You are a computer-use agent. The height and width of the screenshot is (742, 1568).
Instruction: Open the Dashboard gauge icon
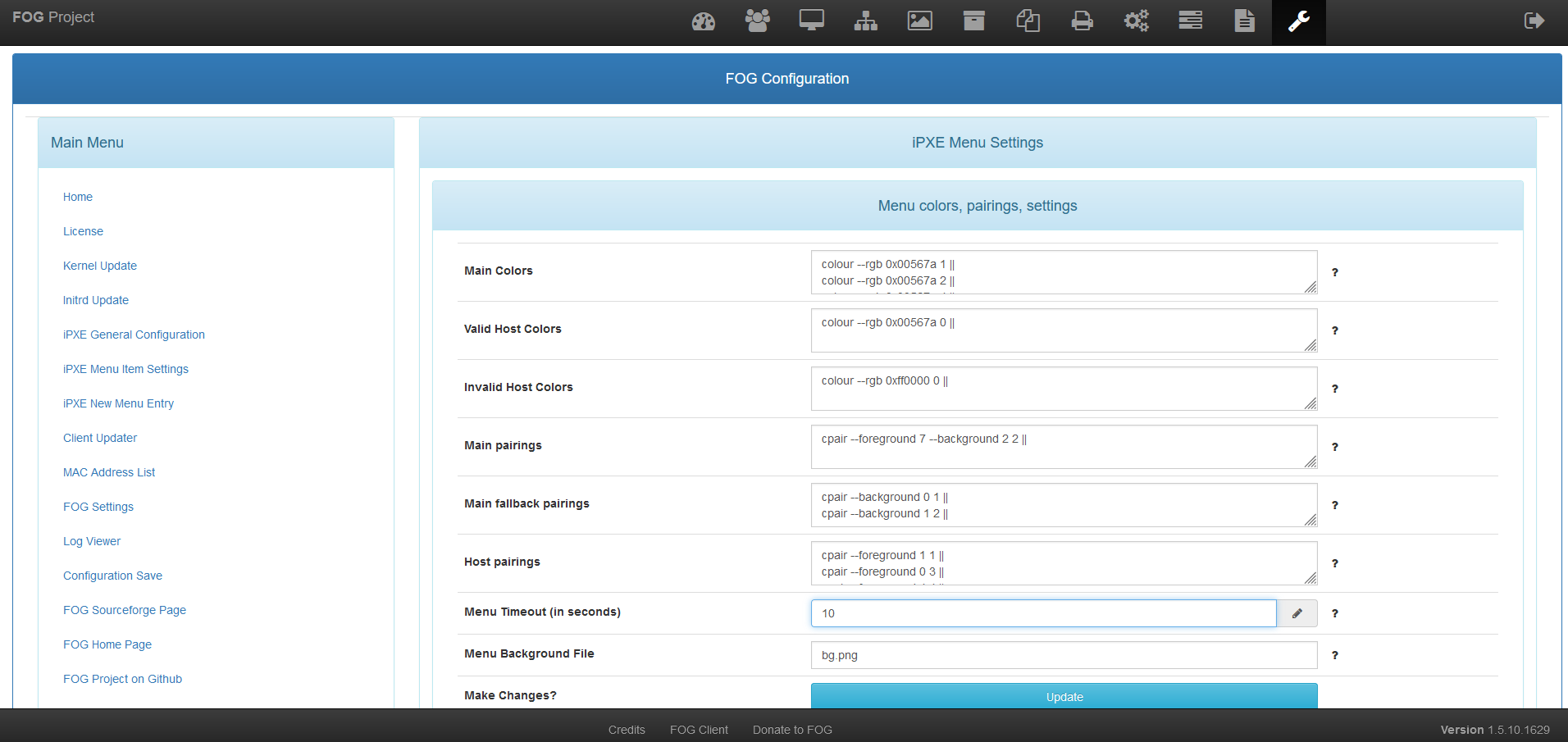click(703, 21)
